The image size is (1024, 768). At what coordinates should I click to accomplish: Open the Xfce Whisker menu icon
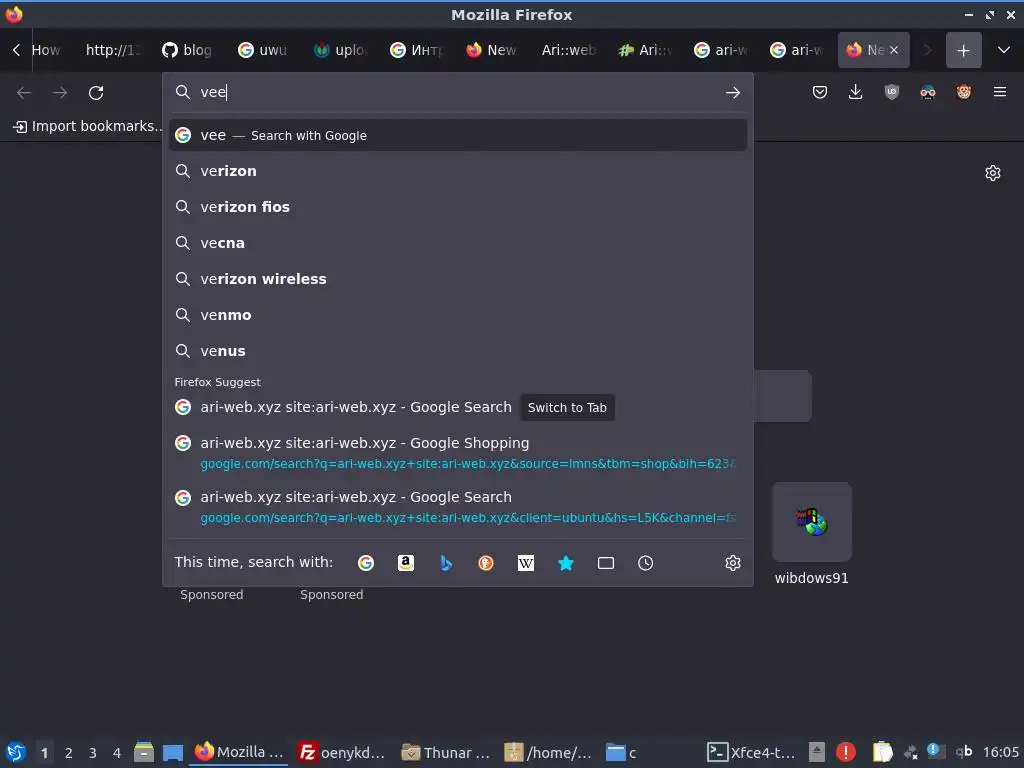pyautogui.click(x=16, y=752)
